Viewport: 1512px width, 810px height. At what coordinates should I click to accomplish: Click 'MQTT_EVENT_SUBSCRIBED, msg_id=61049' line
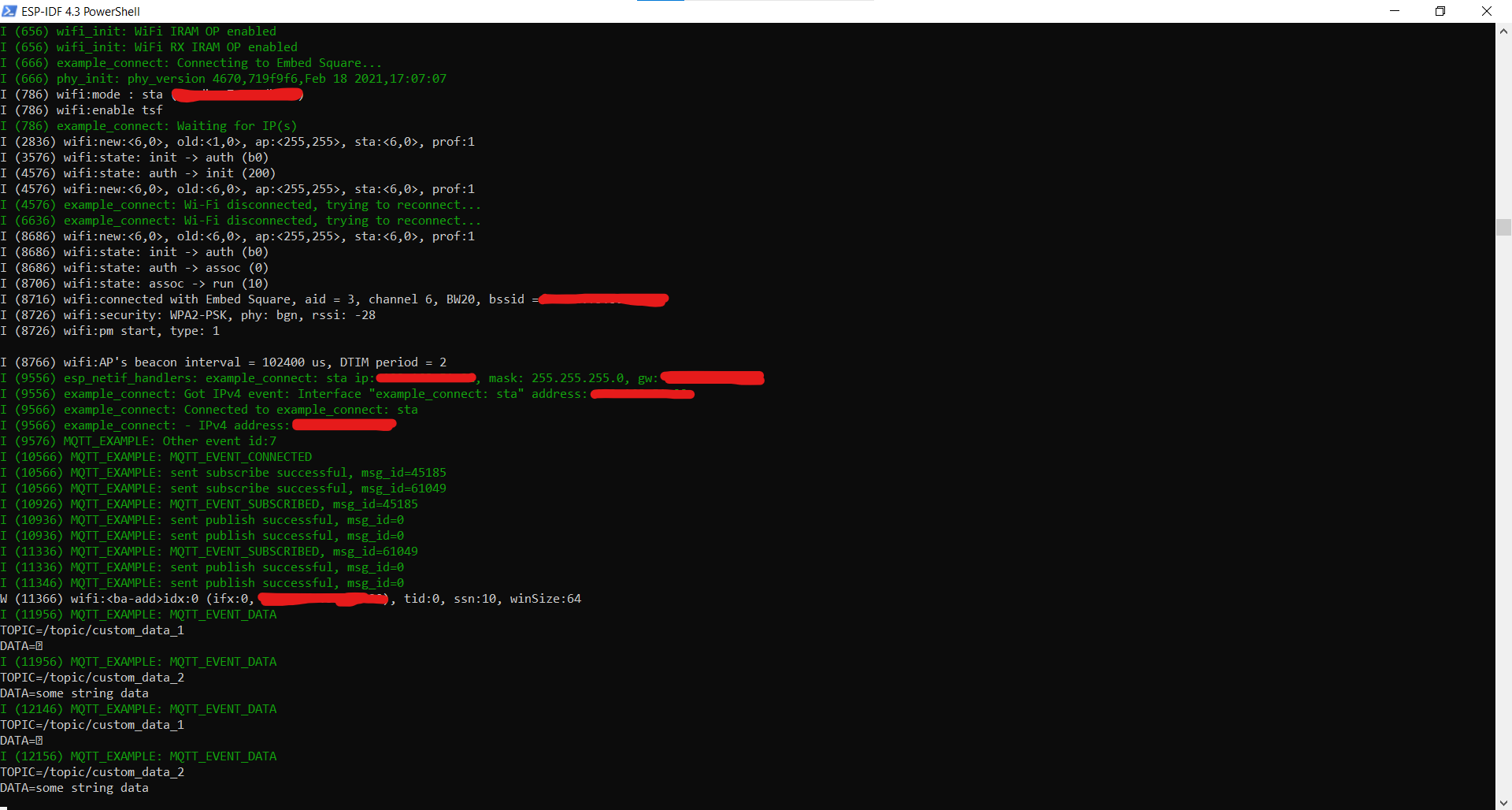pyautogui.click(x=209, y=552)
